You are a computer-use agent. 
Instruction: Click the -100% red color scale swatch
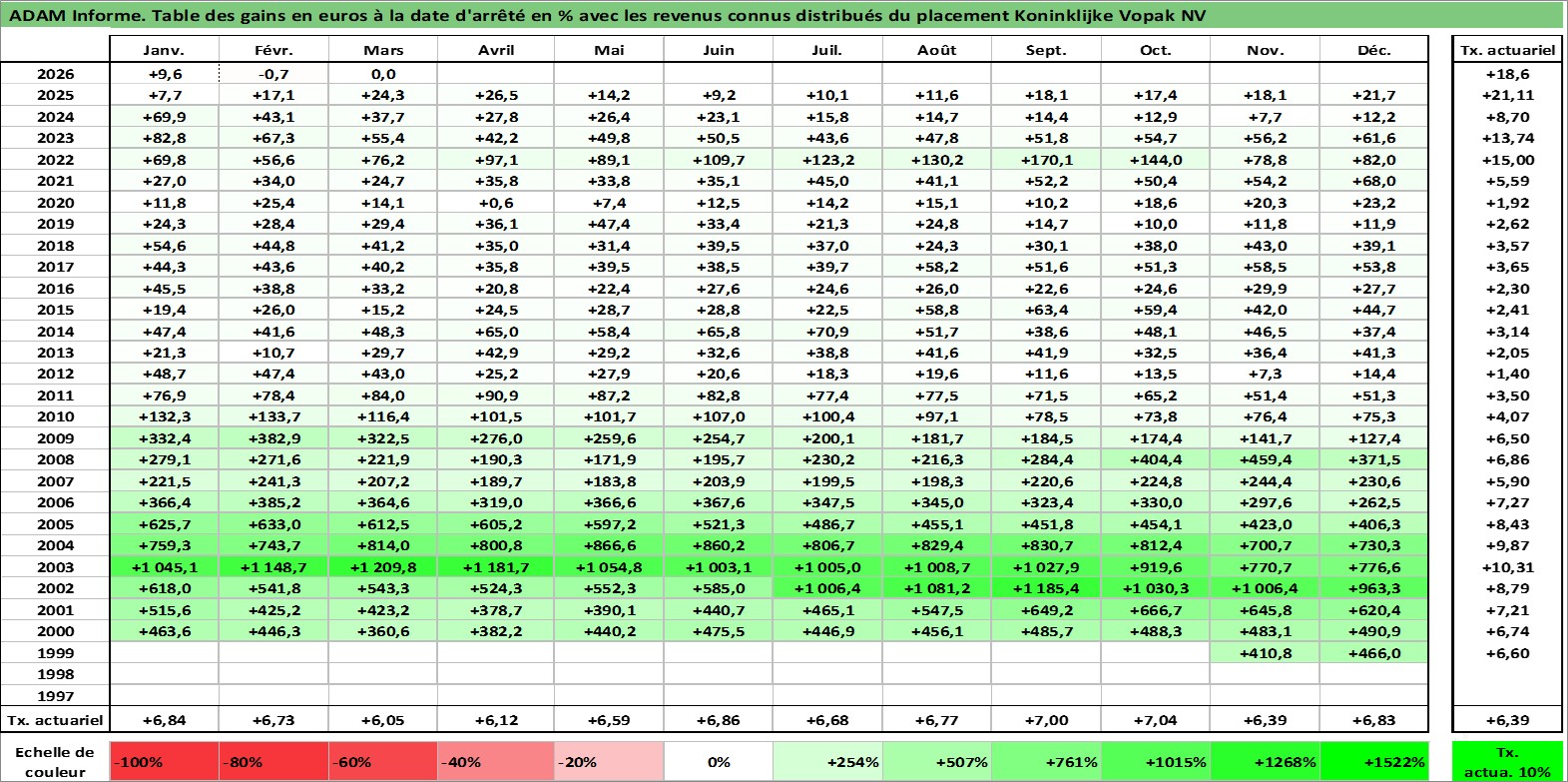[165, 762]
